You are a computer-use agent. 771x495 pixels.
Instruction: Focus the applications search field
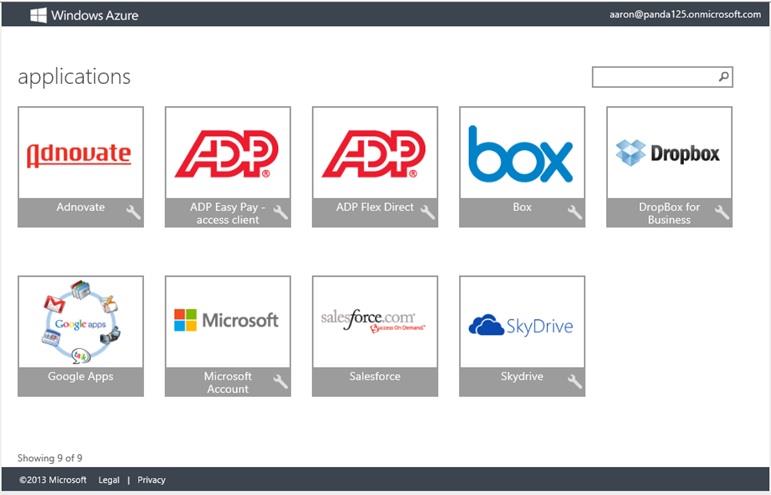point(662,77)
